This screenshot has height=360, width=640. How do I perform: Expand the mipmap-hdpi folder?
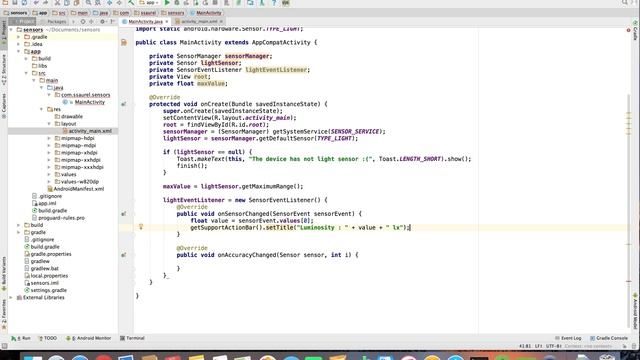pyautogui.click(x=49, y=138)
